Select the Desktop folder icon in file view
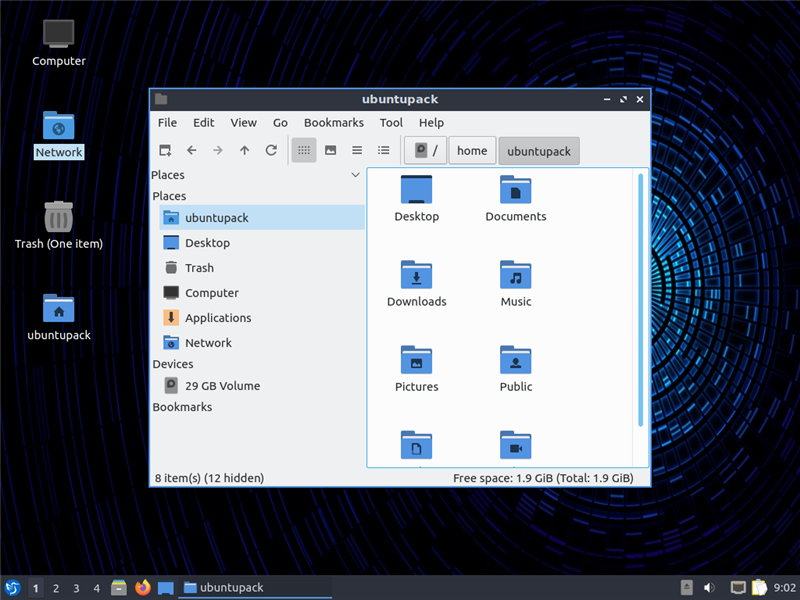Viewport: 800px width, 600px height. 416,190
